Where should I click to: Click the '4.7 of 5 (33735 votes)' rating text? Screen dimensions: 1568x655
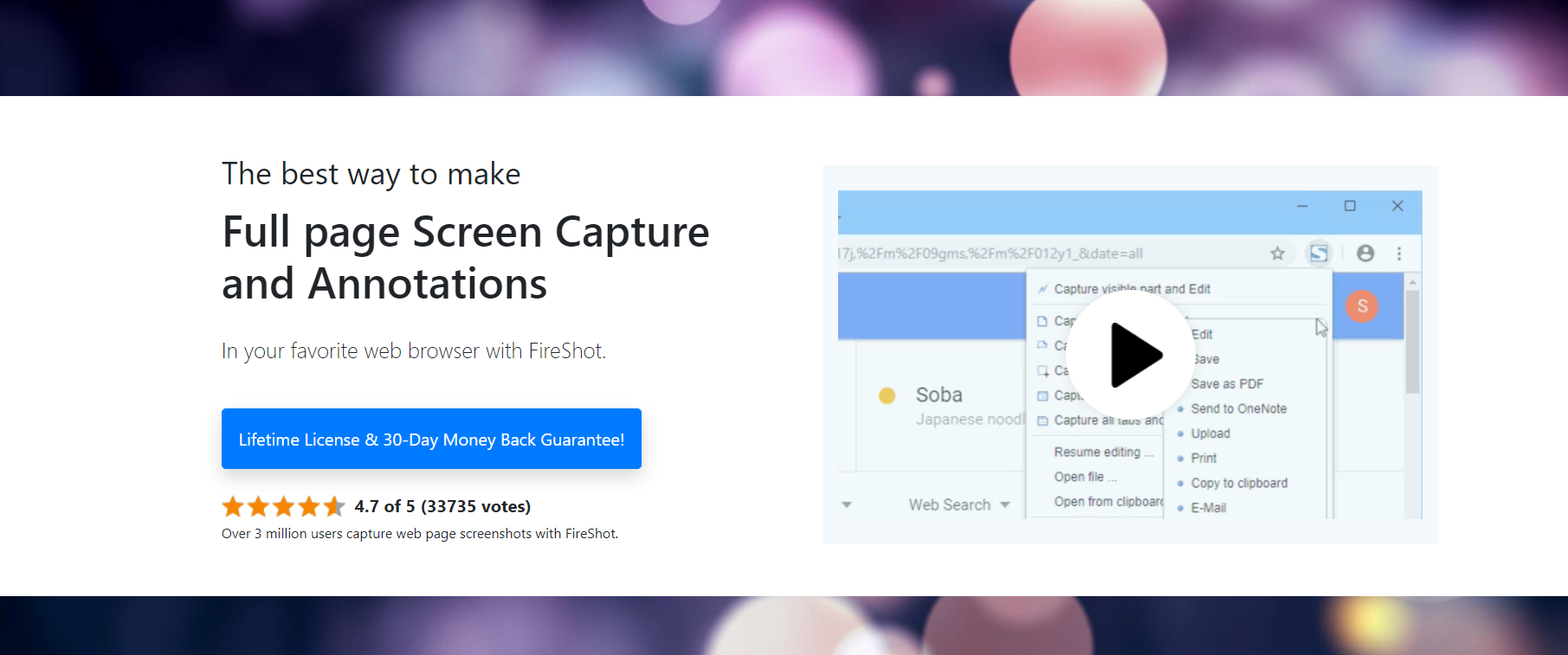(x=442, y=506)
